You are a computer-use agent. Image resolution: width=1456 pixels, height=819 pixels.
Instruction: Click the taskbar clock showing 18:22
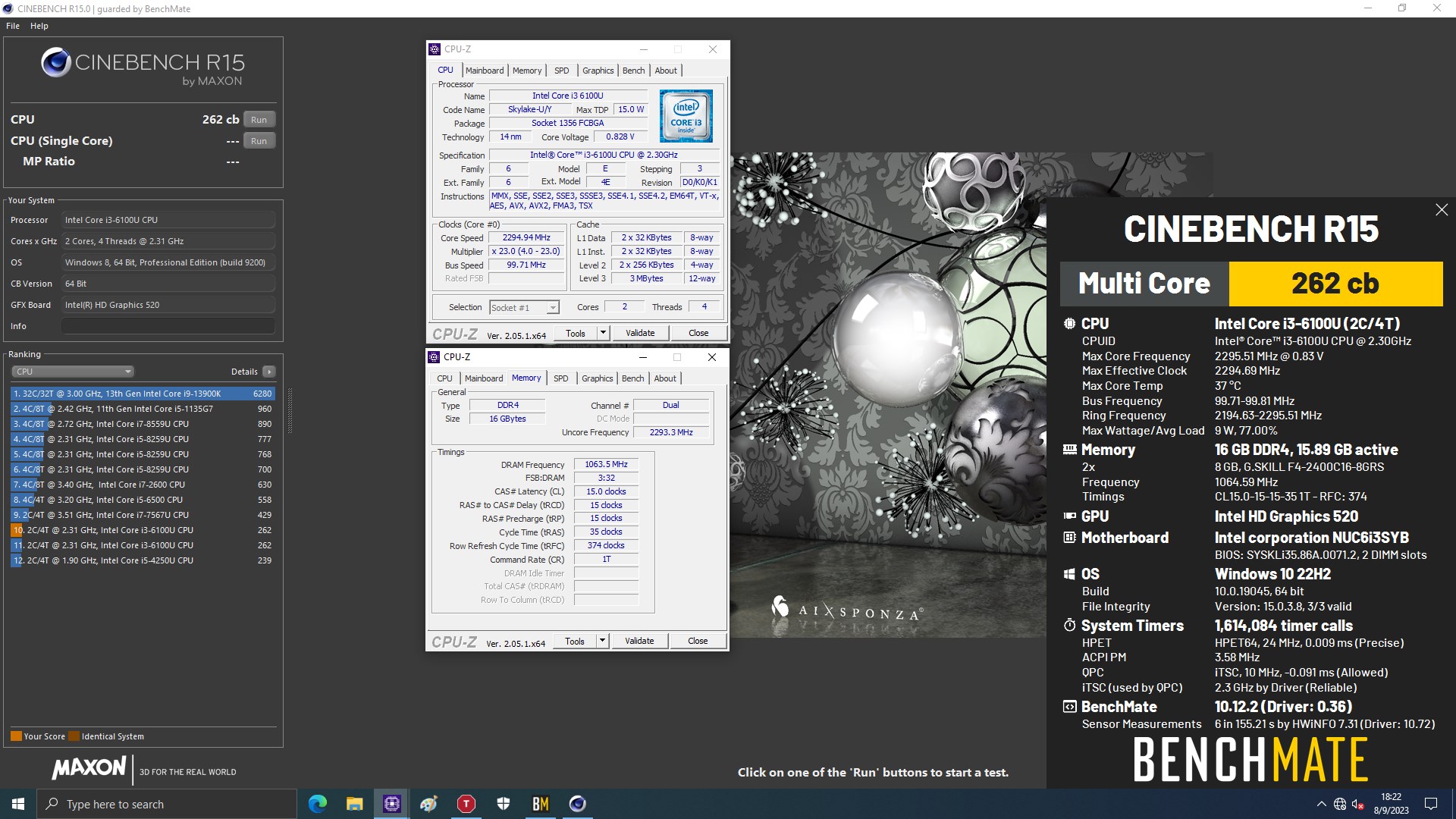pyautogui.click(x=1391, y=804)
